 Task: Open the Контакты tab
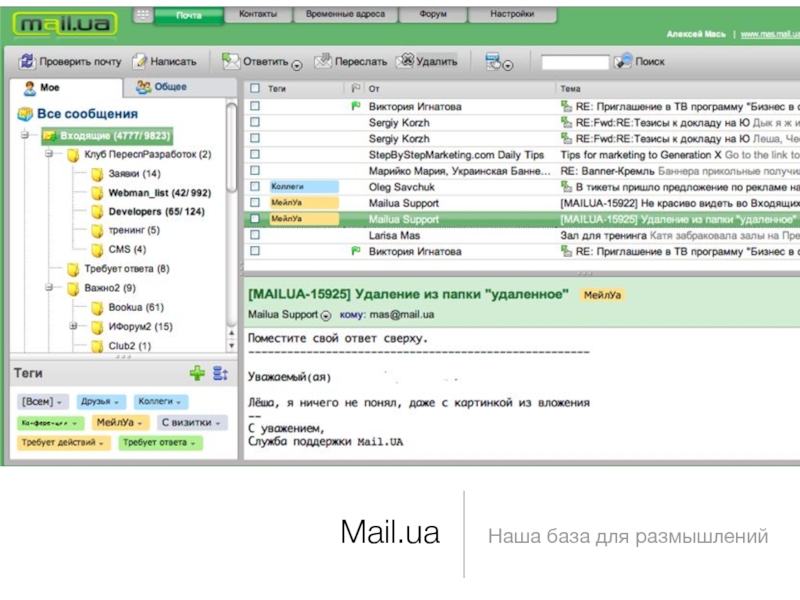258,14
